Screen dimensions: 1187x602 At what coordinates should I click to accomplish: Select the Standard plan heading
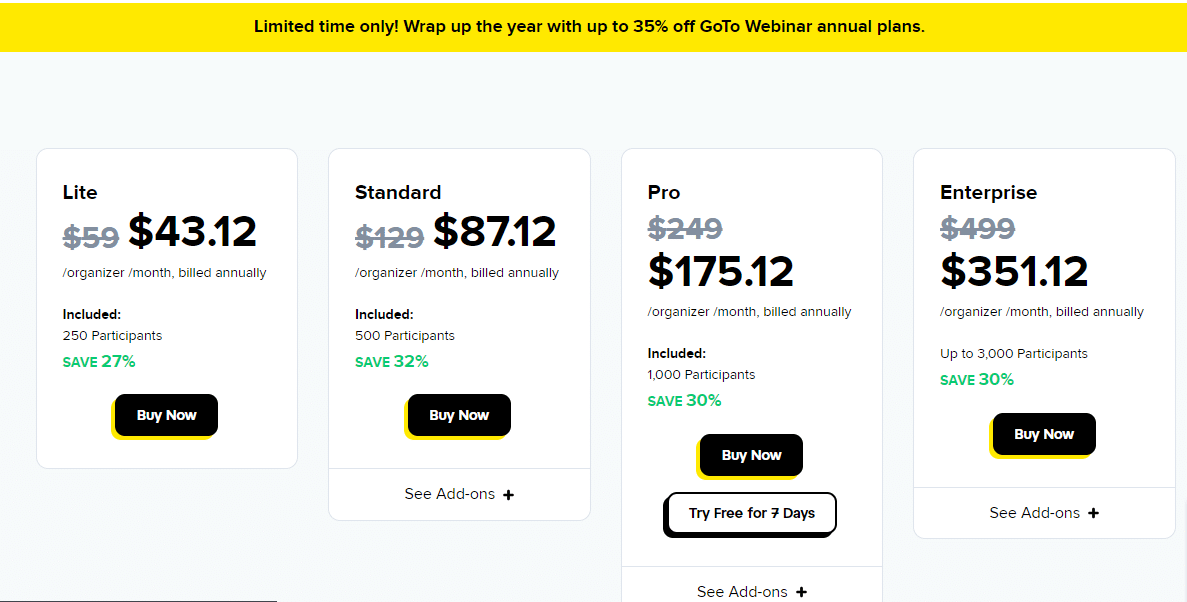click(x=398, y=192)
